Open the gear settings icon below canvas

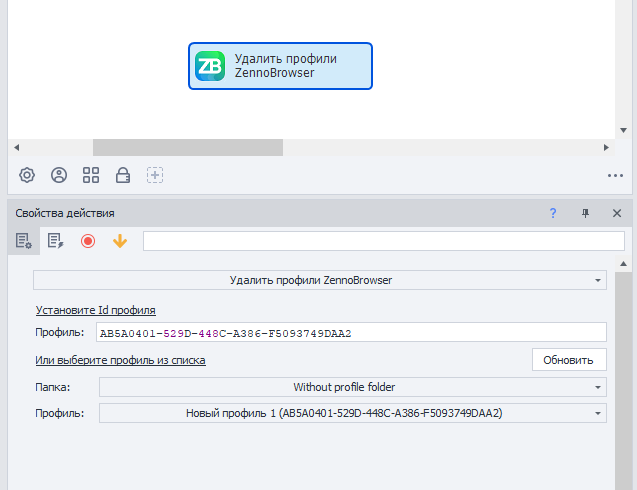tap(27, 176)
